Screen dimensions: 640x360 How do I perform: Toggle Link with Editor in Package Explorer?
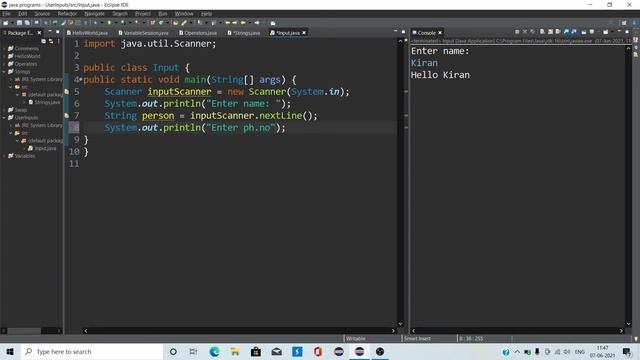tap(51, 41)
